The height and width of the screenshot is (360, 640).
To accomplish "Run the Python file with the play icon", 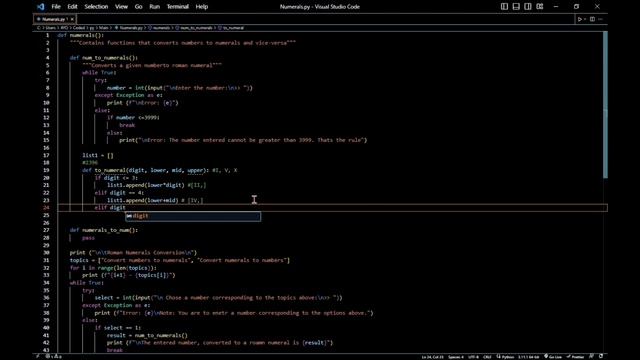I will [x=579, y=19].
